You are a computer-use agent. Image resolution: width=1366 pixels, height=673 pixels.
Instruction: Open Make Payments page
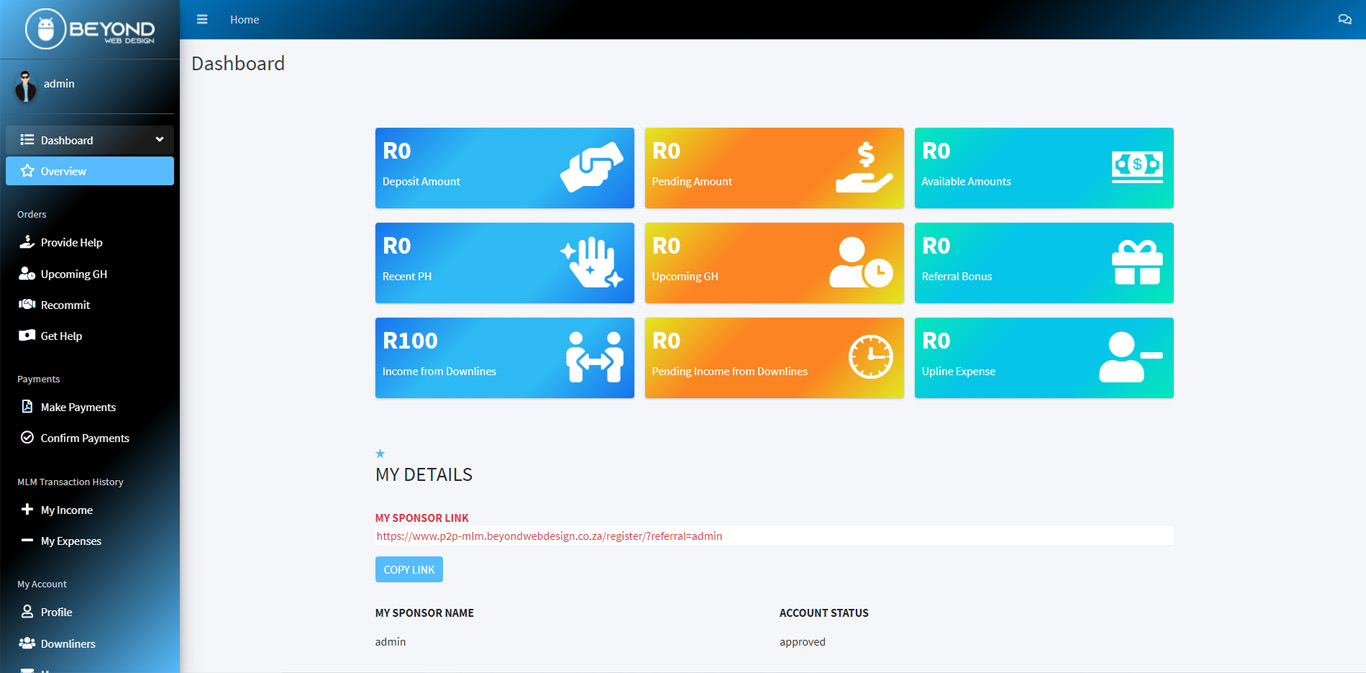coord(78,407)
